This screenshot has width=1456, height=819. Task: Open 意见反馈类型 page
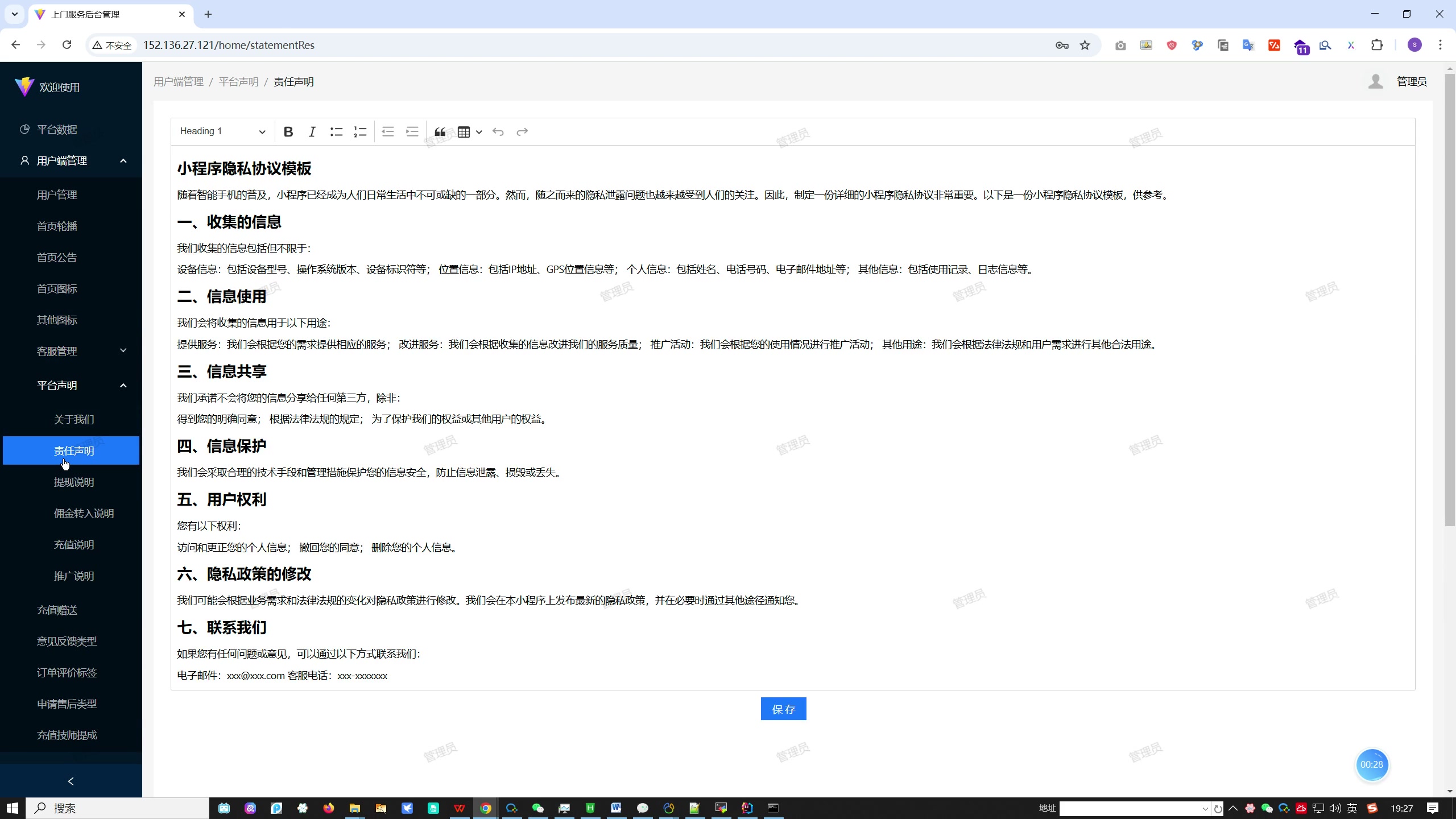(x=71, y=642)
